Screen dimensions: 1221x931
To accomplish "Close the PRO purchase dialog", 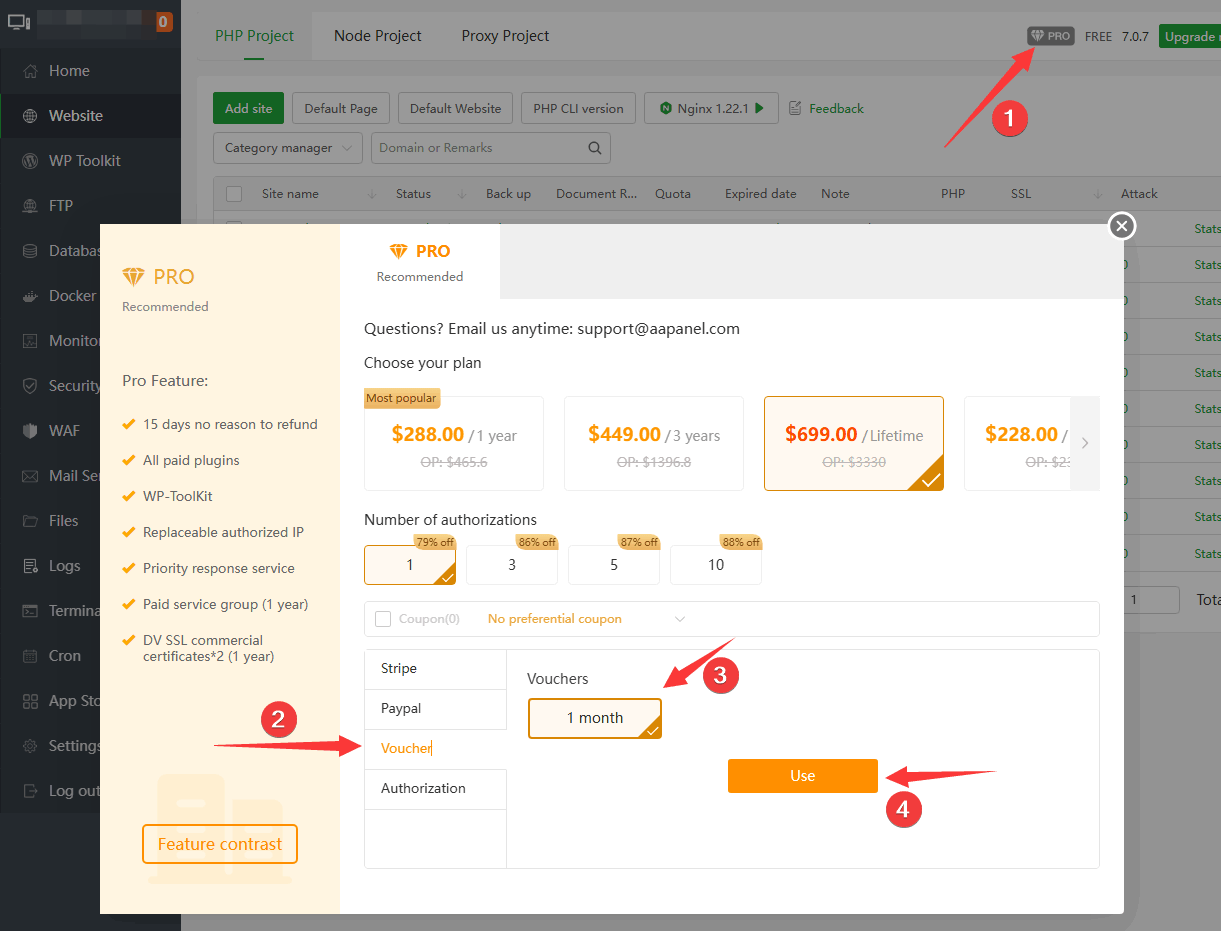I will 1122,227.
